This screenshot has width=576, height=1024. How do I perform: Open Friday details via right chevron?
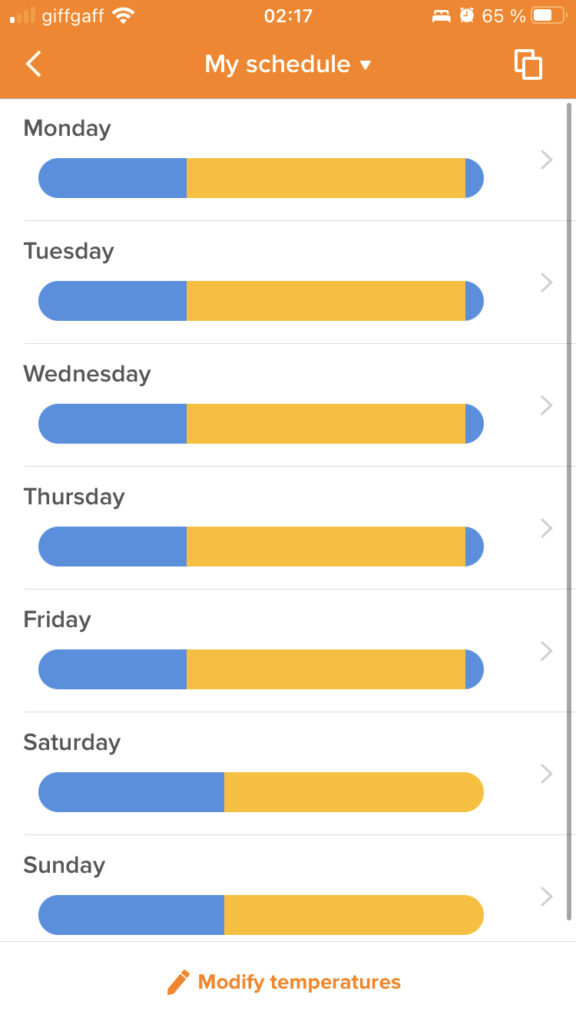click(x=547, y=650)
